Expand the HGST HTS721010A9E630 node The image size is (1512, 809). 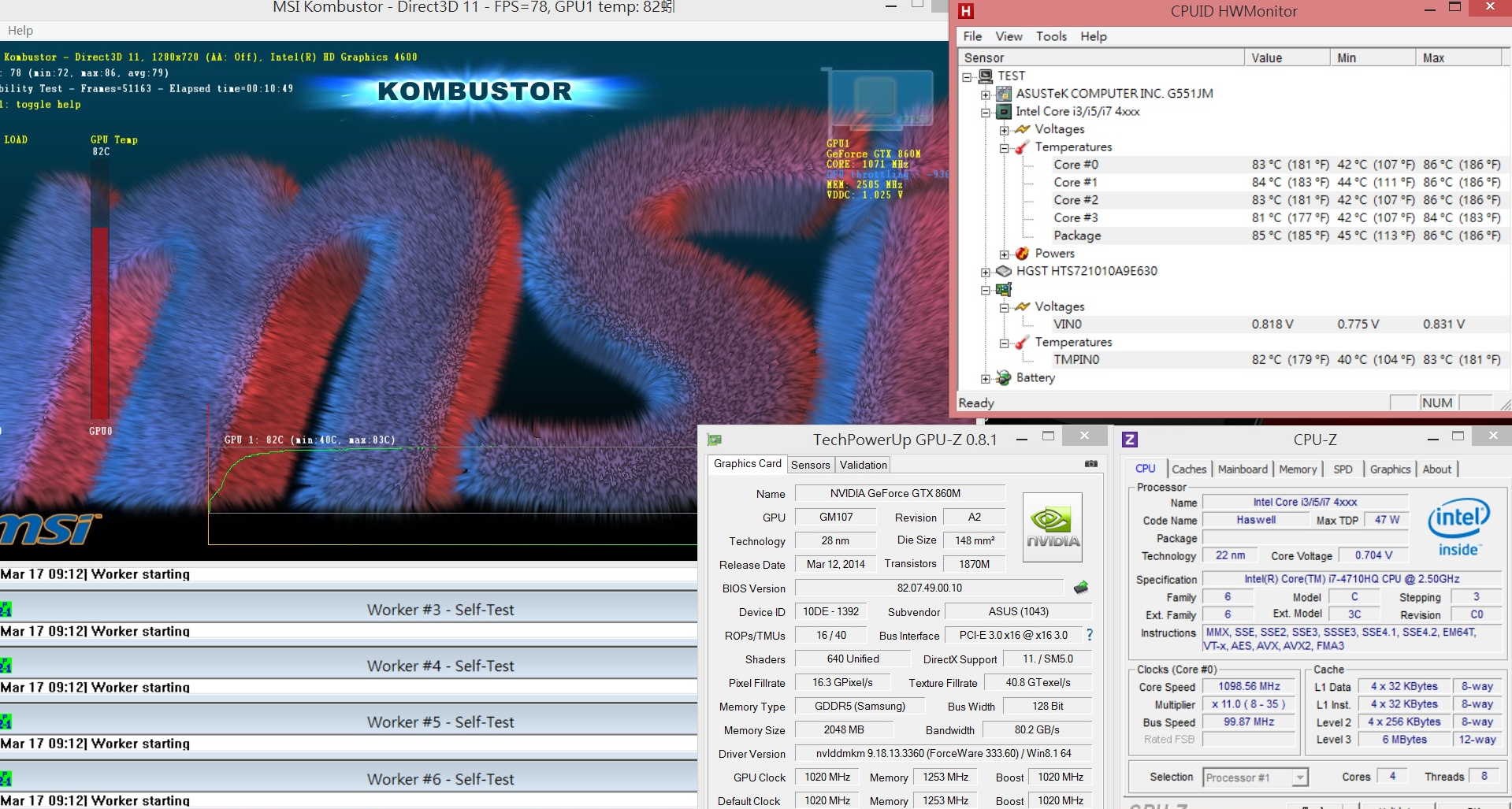tap(986, 273)
